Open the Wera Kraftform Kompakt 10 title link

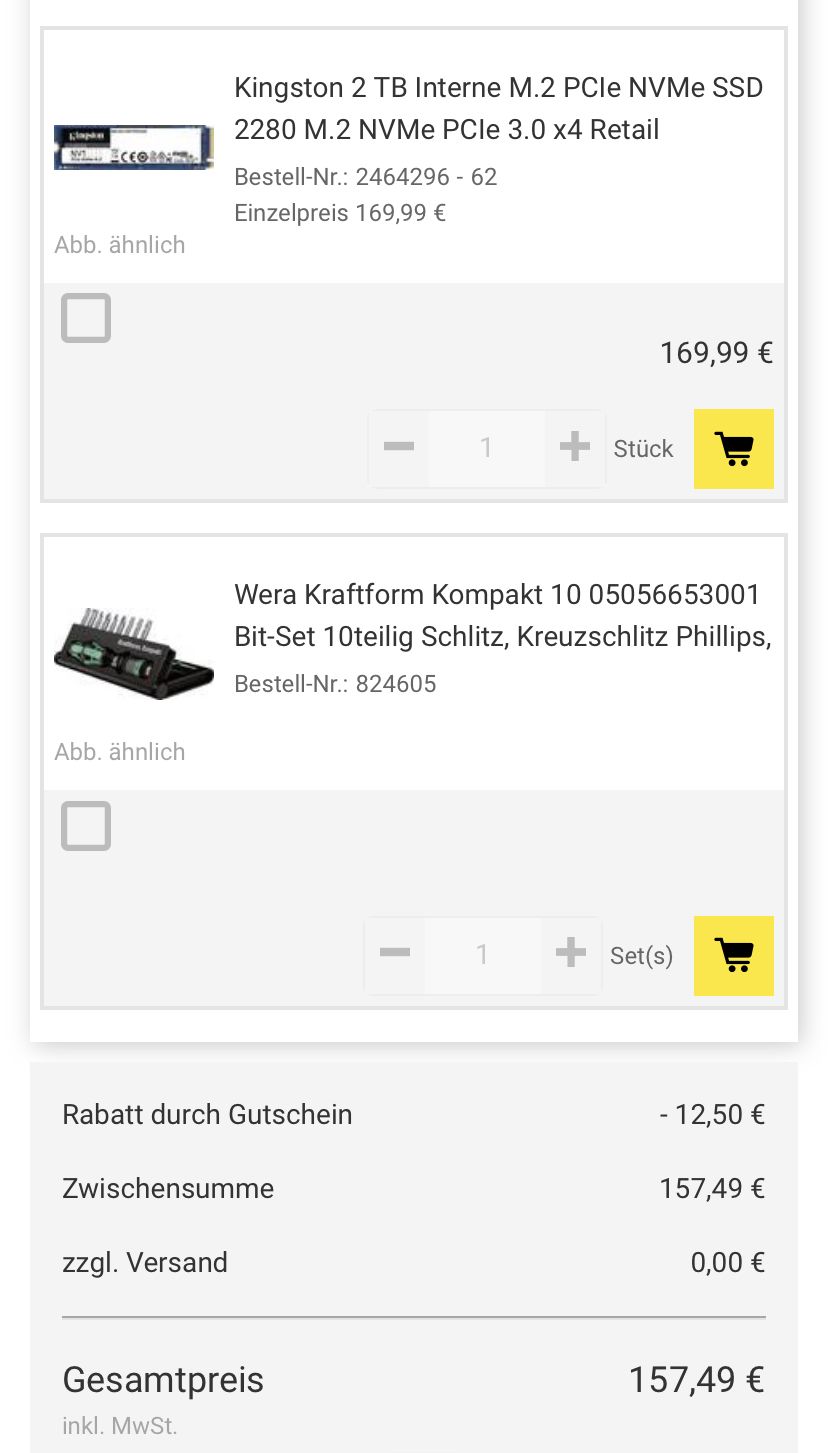[500, 615]
